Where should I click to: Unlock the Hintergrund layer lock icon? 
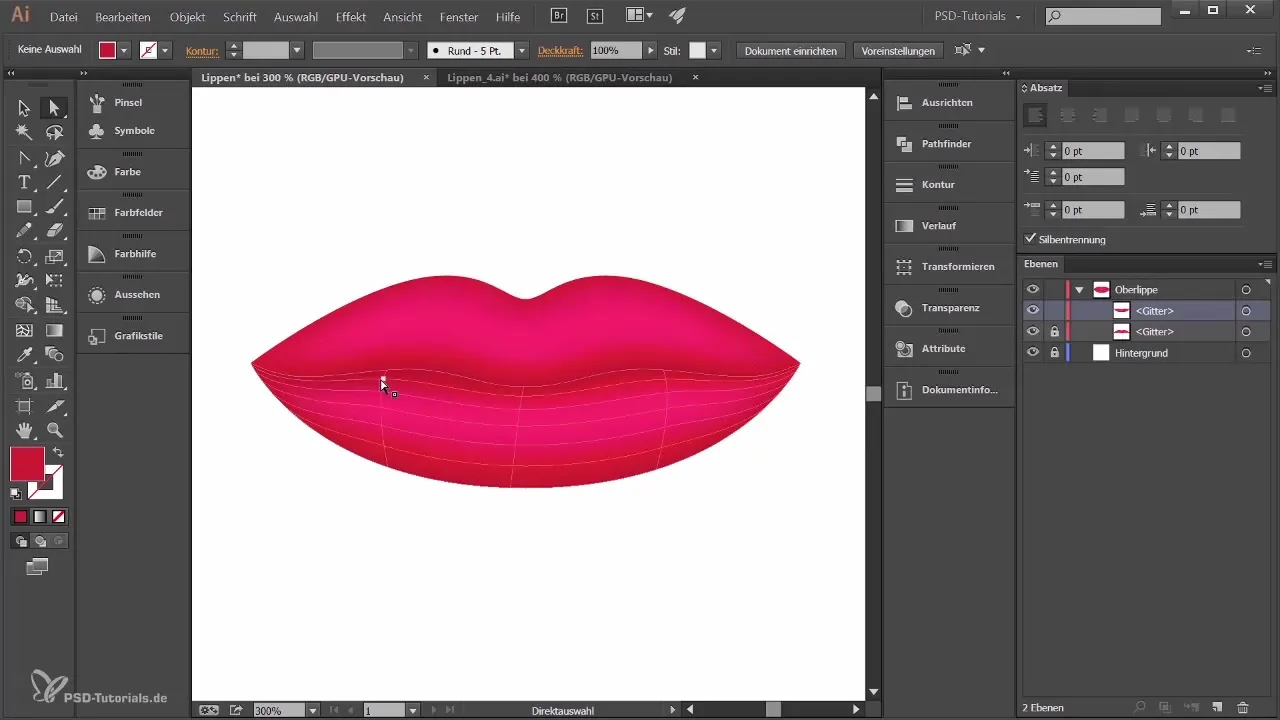tap(1054, 353)
